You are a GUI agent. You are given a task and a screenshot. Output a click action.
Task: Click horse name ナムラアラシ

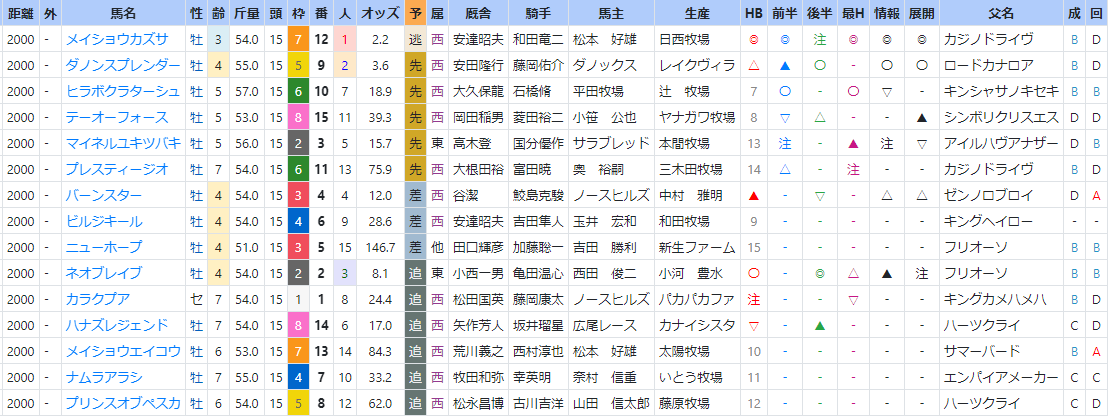click(x=104, y=377)
